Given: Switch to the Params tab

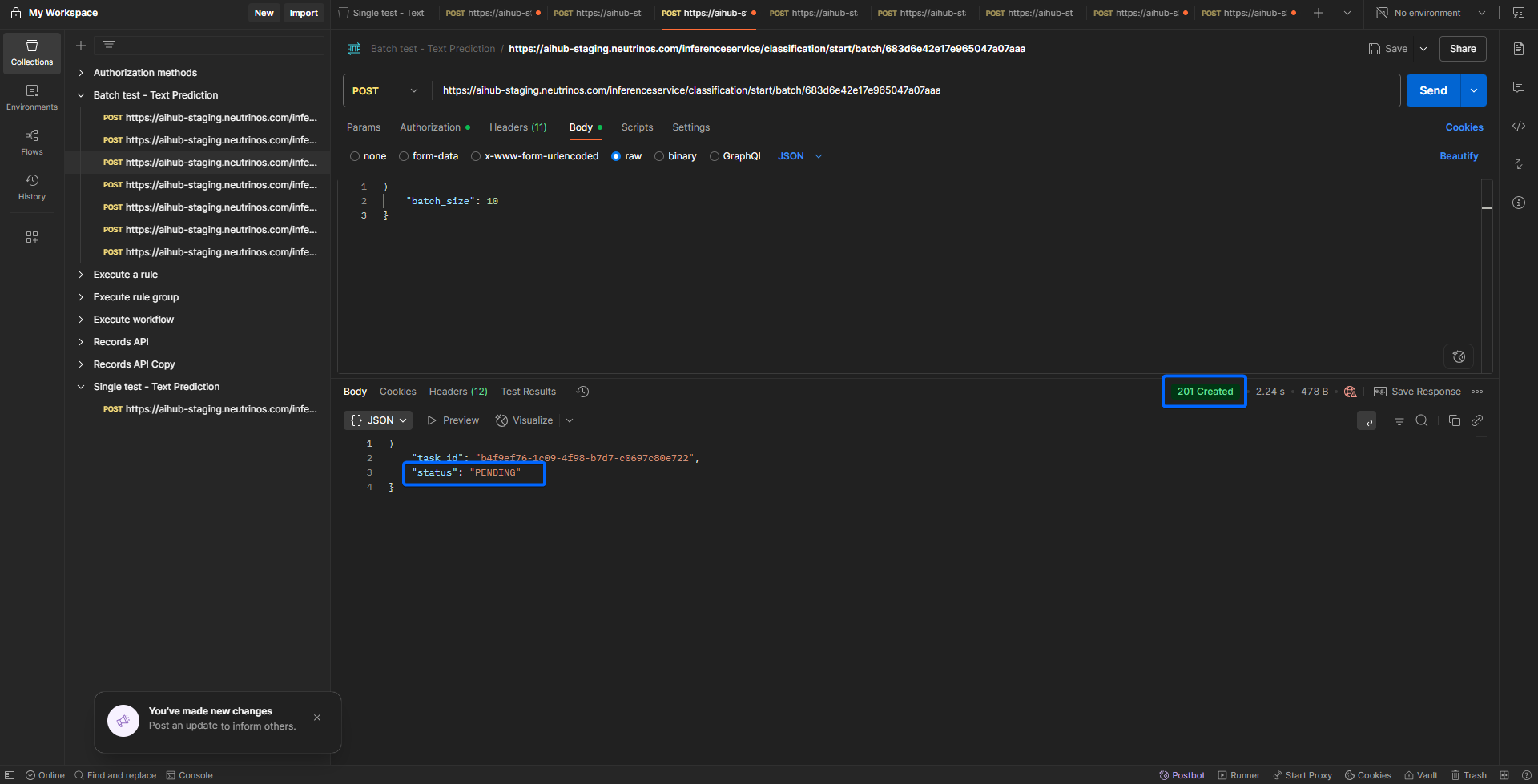Looking at the screenshot, I should coord(364,127).
